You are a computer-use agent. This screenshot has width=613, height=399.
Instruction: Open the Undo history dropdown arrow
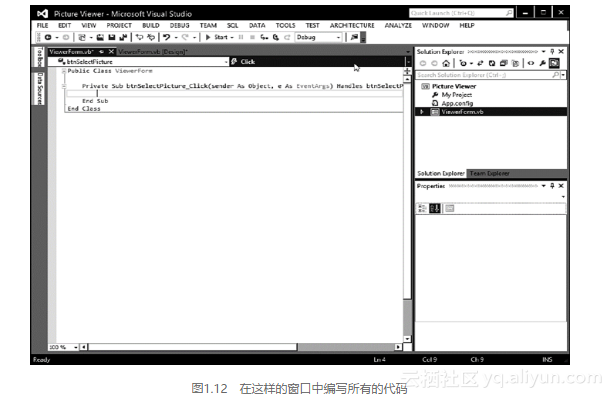(x=176, y=38)
